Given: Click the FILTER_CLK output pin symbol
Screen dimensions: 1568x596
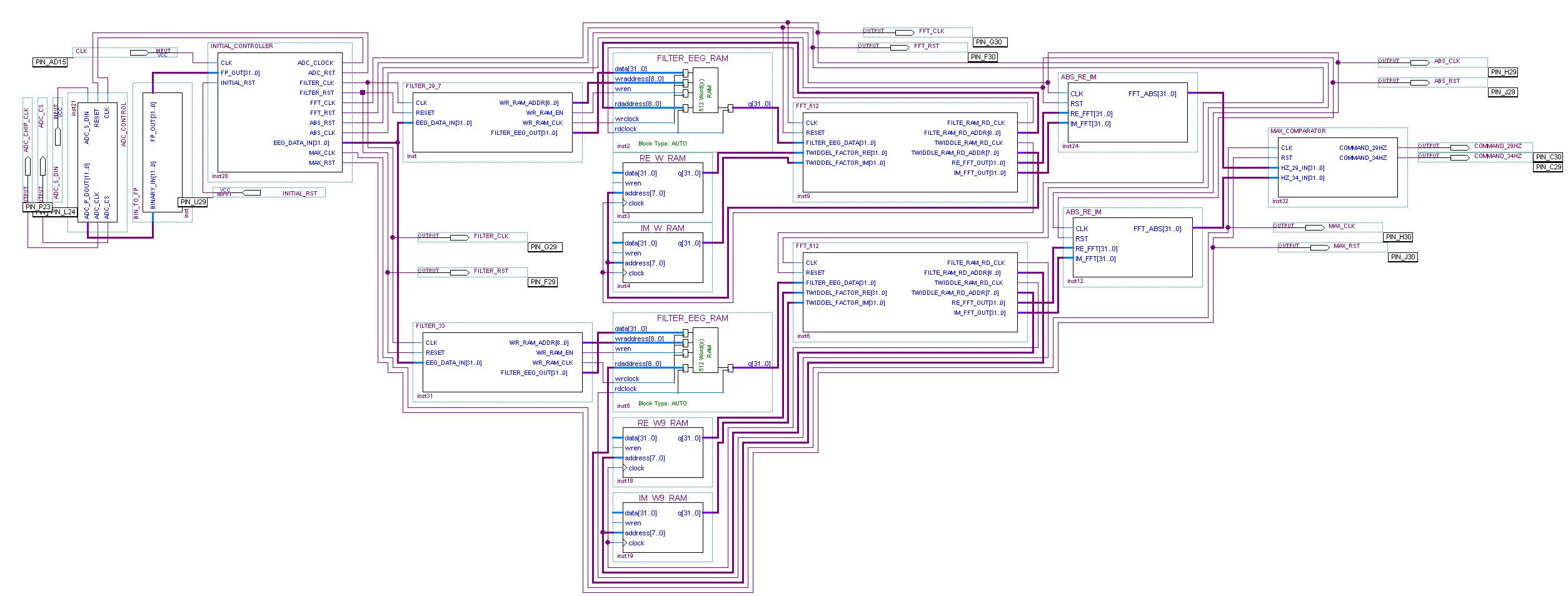Looking at the screenshot, I should 459,237.
